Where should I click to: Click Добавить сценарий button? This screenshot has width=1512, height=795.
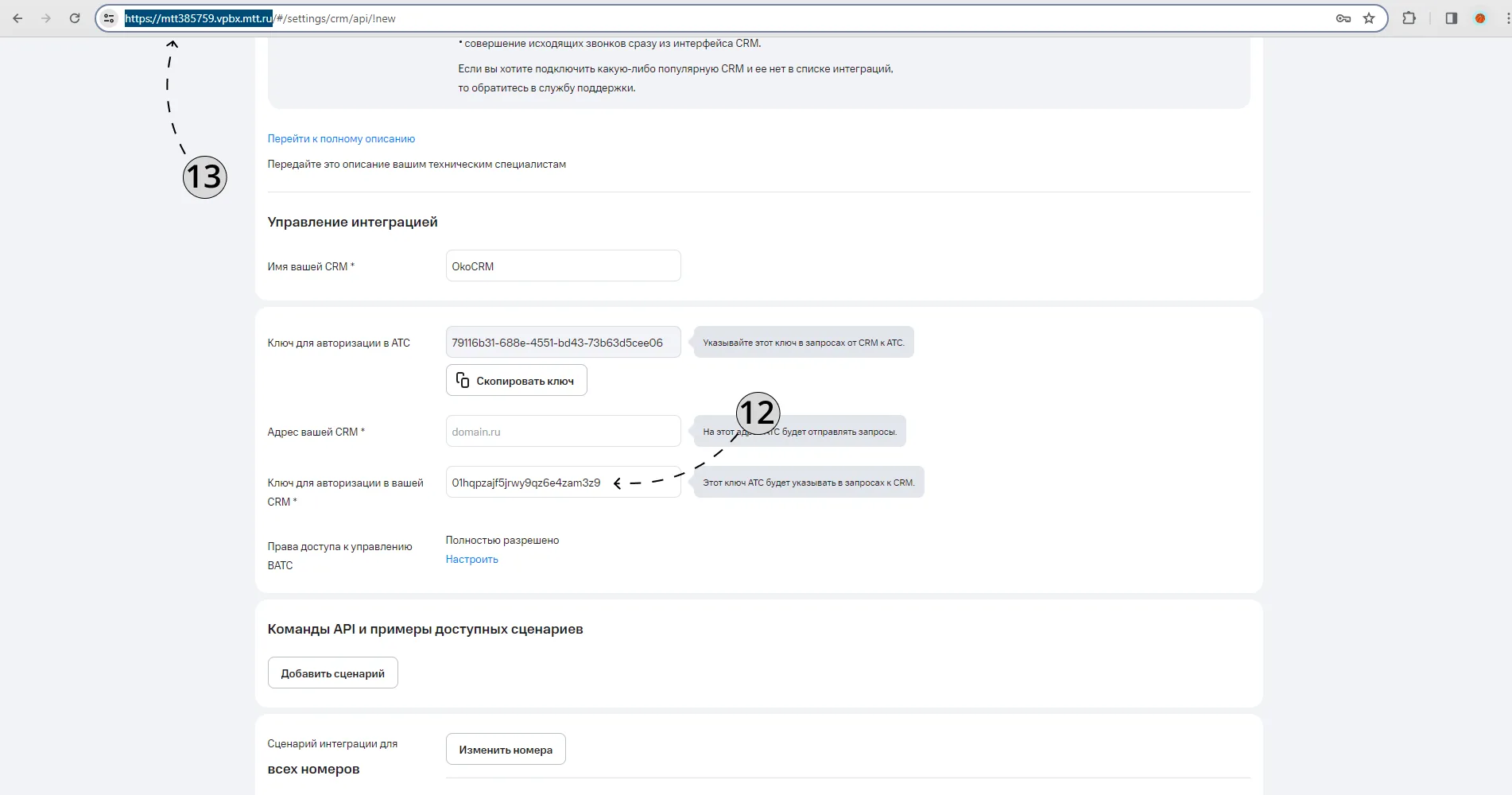[x=332, y=673]
